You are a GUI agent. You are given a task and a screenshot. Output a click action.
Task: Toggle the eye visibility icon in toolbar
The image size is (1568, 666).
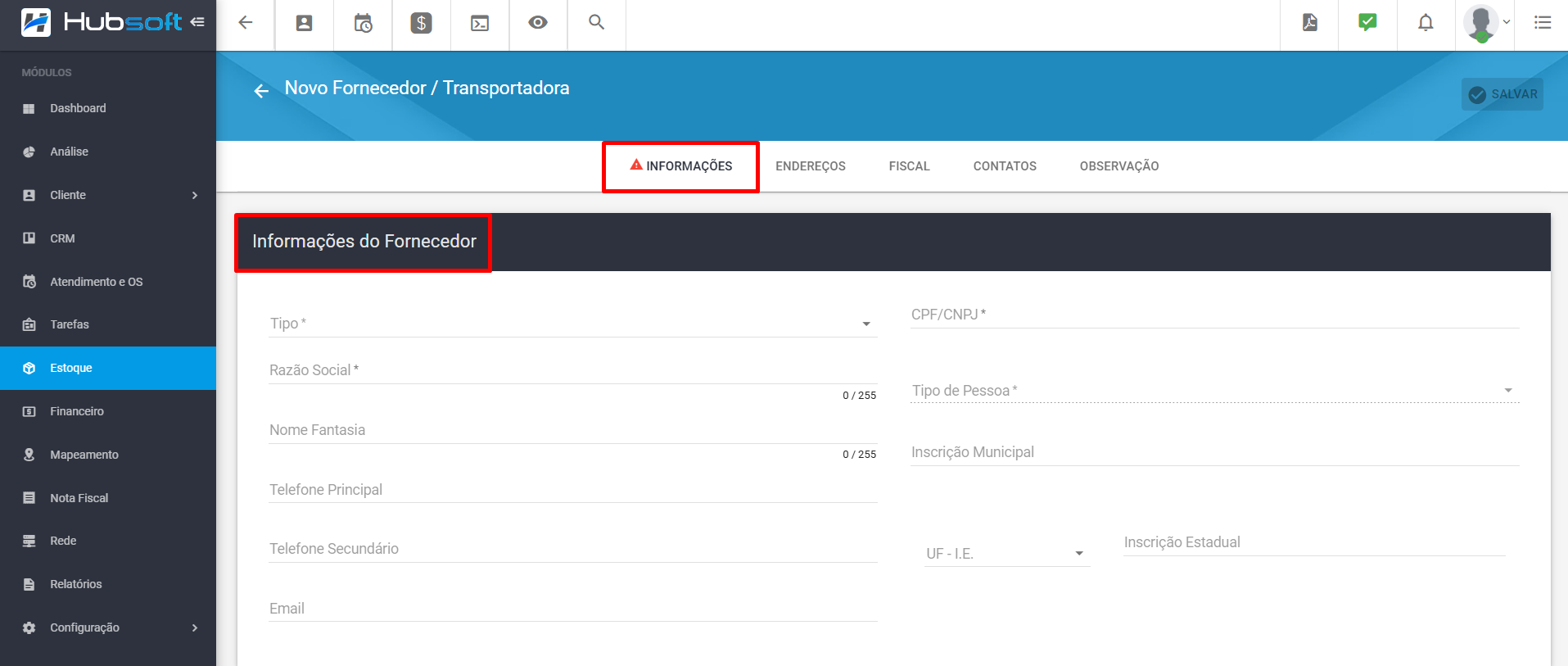coord(538,23)
